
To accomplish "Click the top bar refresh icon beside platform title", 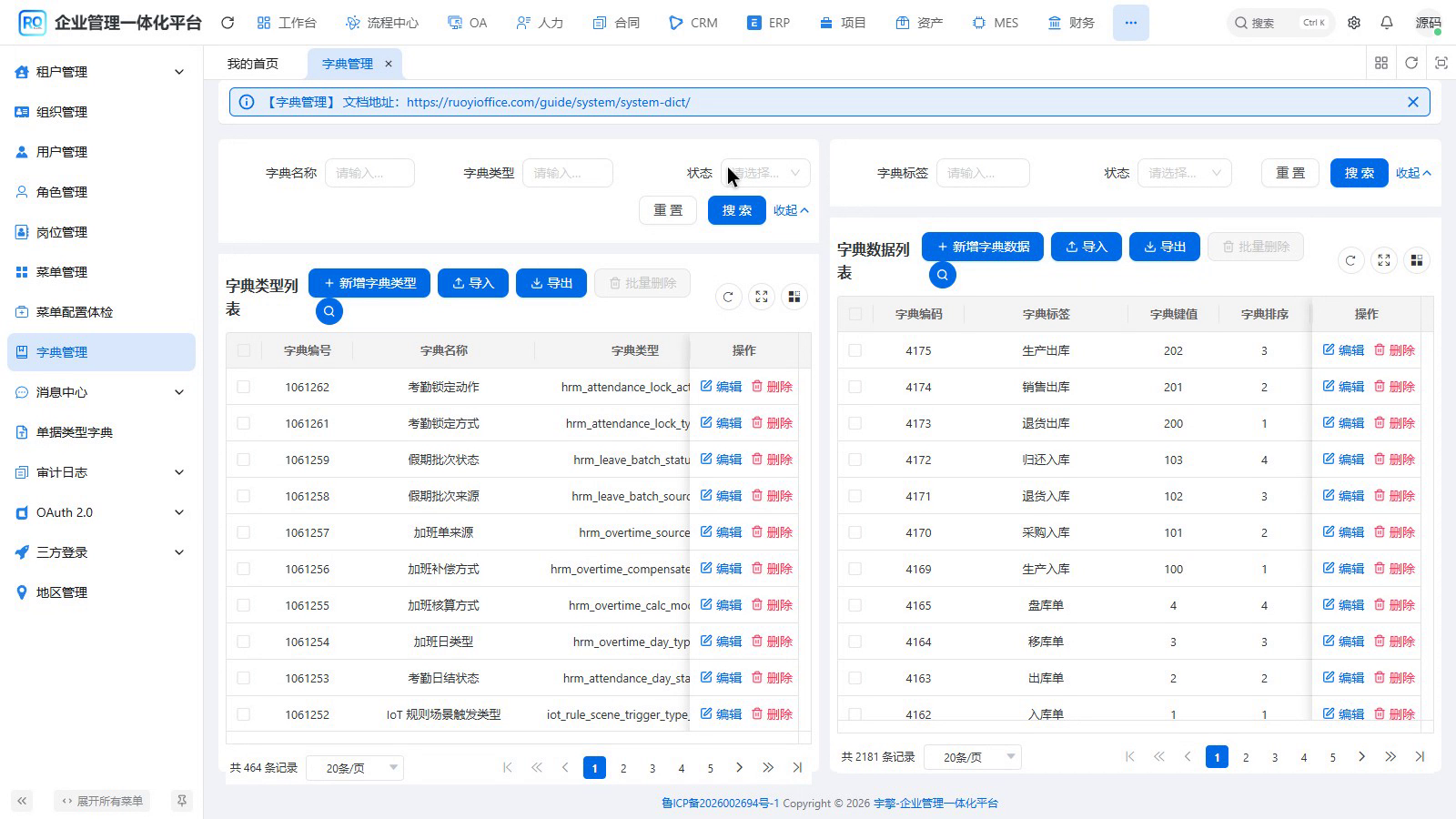I will 227,23.
